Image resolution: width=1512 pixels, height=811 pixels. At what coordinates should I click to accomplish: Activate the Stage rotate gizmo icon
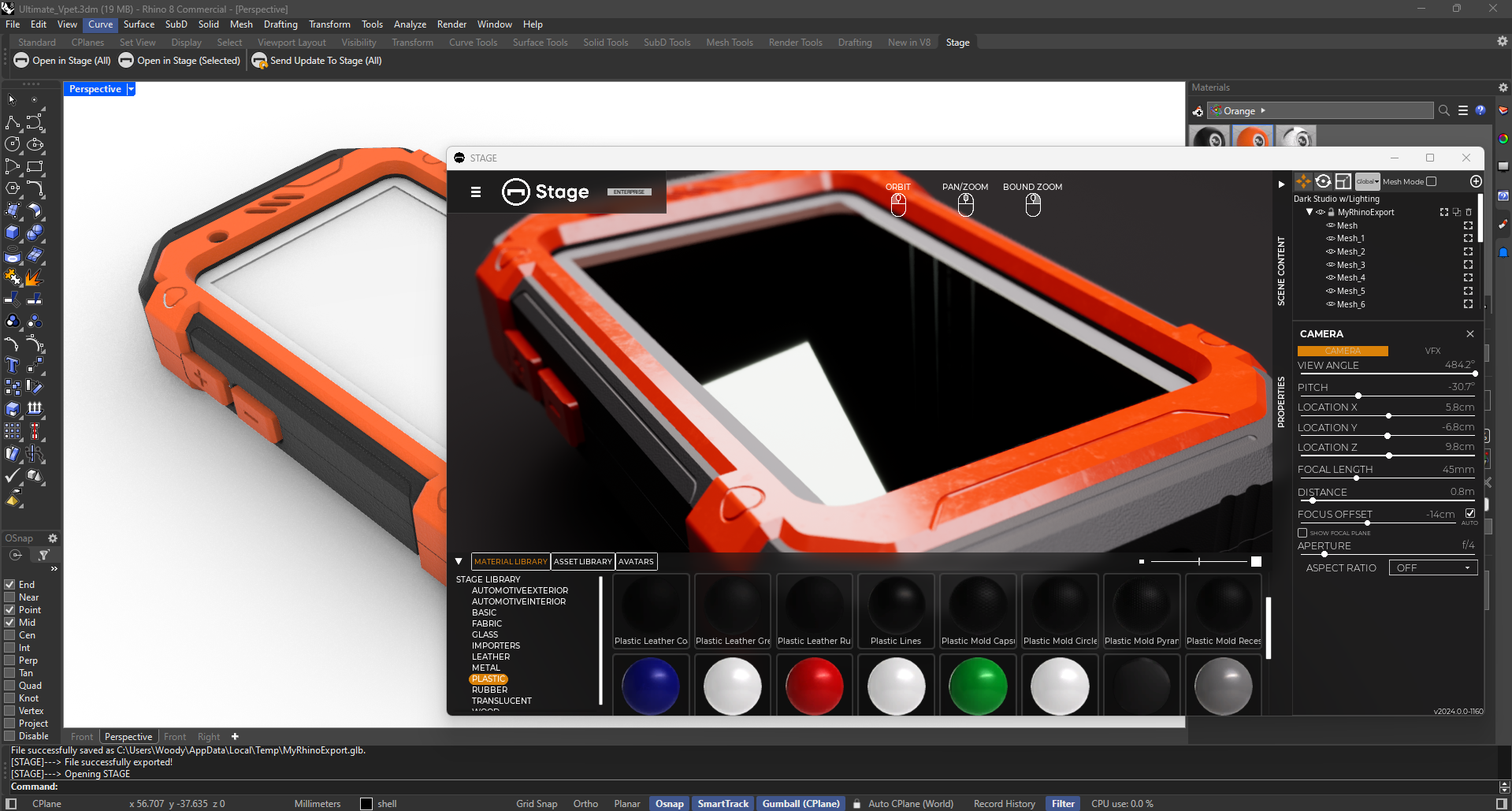point(1323,181)
